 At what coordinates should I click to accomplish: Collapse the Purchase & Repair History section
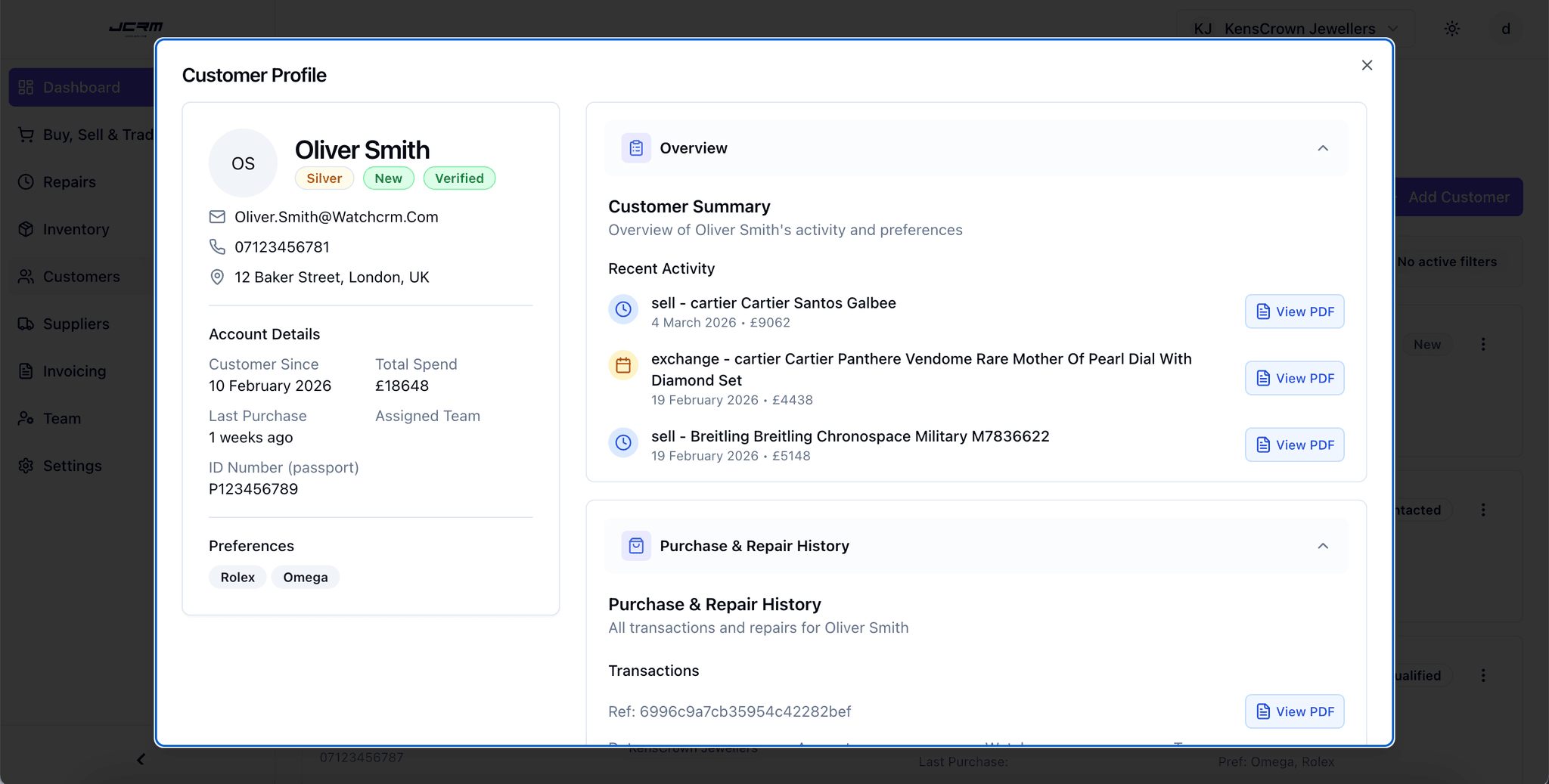pyautogui.click(x=1322, y=545)
